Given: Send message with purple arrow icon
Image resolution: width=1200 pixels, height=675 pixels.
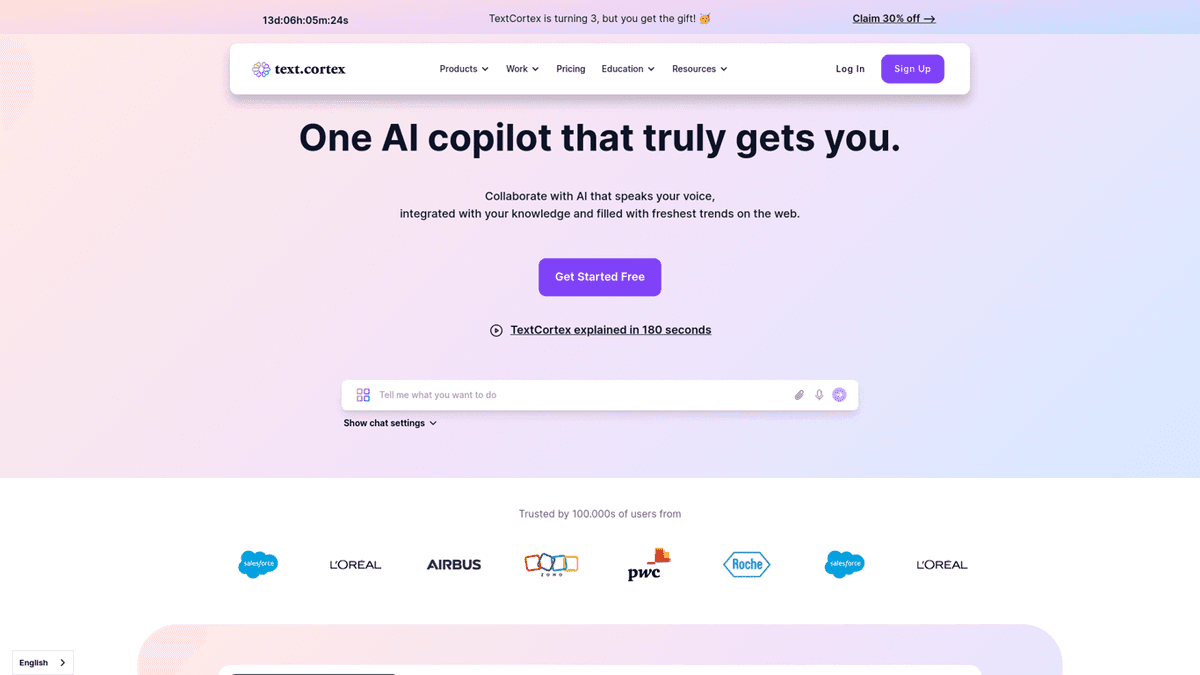Looking at the screenshot, I should [839, 395].
